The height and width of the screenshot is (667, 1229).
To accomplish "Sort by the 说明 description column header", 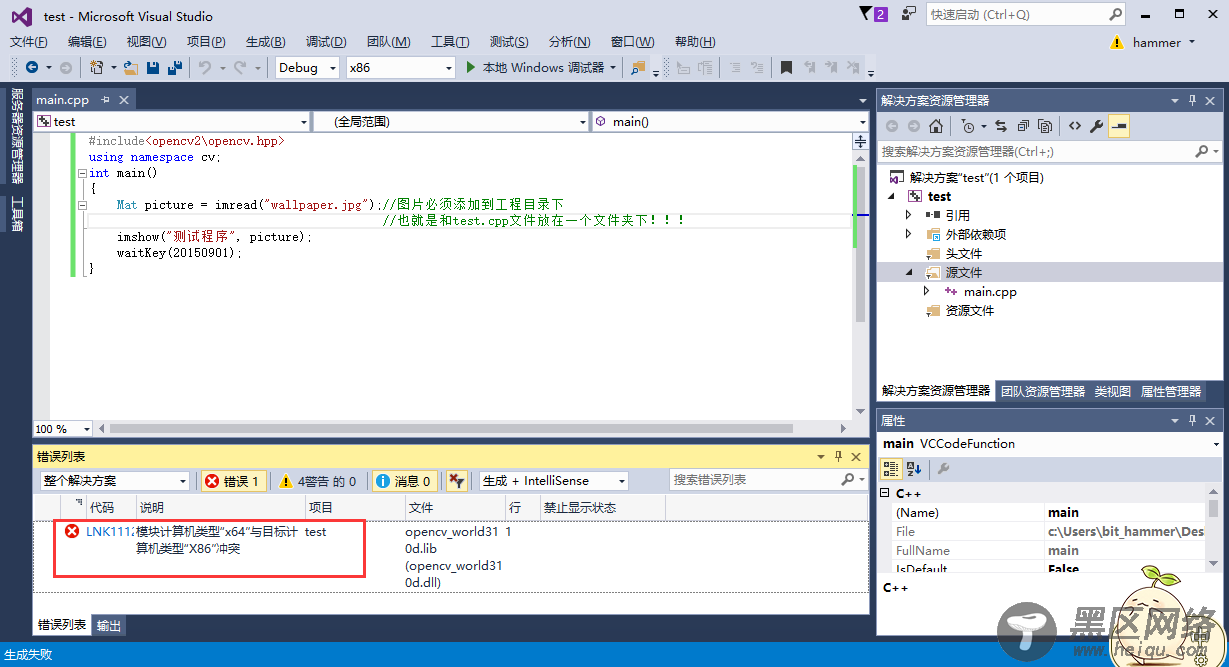I will pos(219,508).
